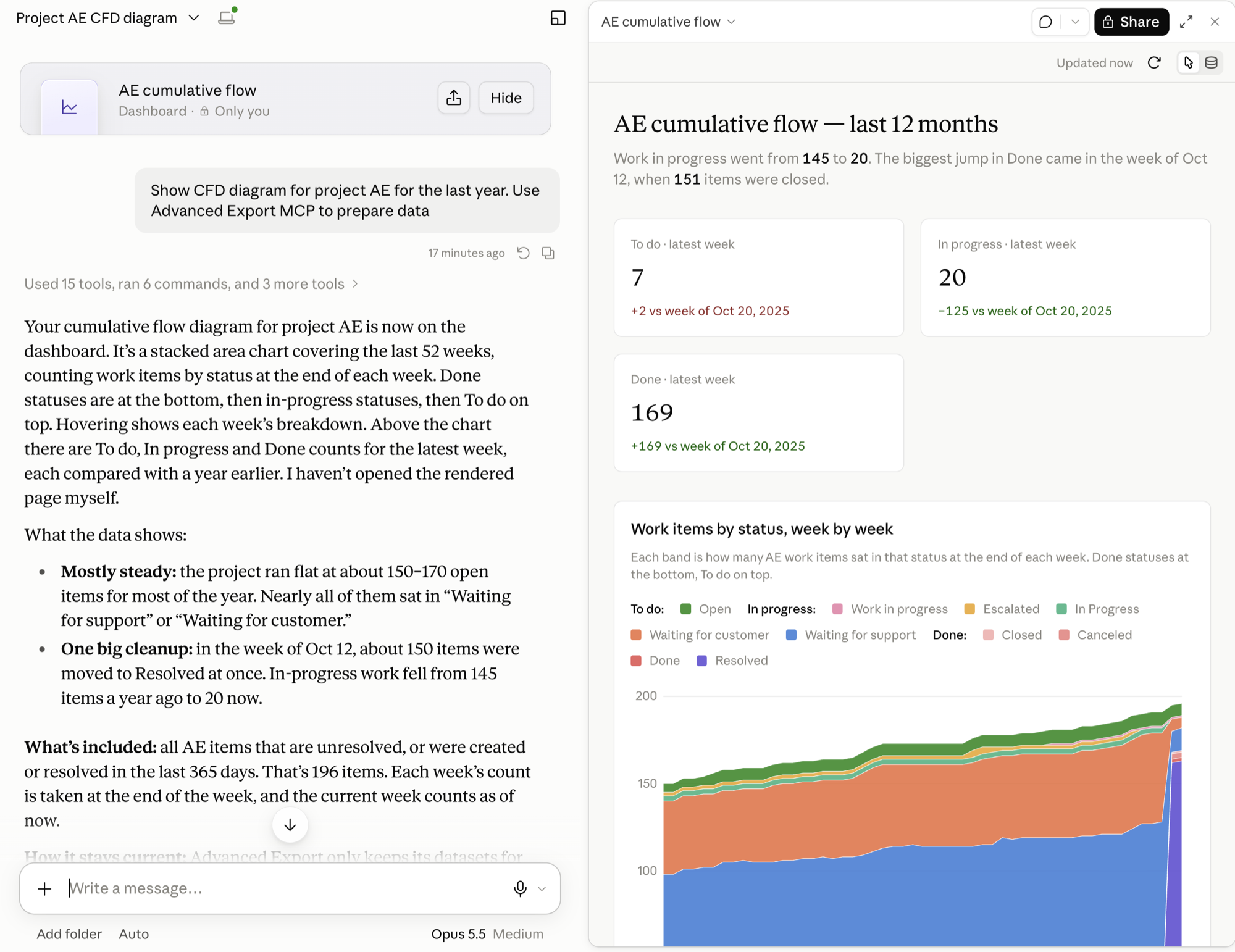Click the laptop status icon beside the title

pyautogui.click(x=227, y=17)
